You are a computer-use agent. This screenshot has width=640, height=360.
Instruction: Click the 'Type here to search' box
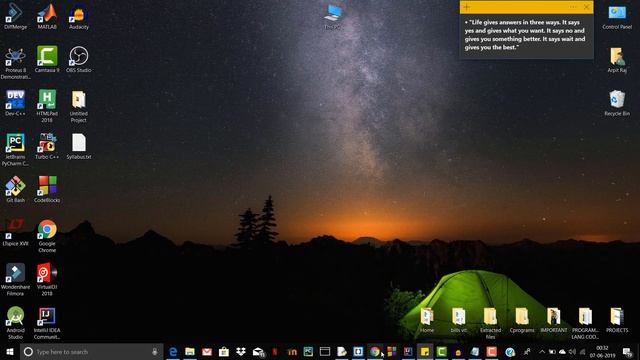[91, 351]
